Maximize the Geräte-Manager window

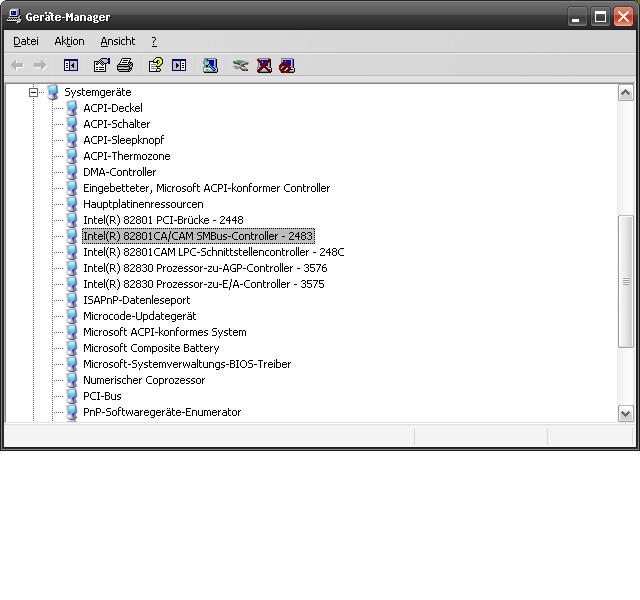click(600, 17)
